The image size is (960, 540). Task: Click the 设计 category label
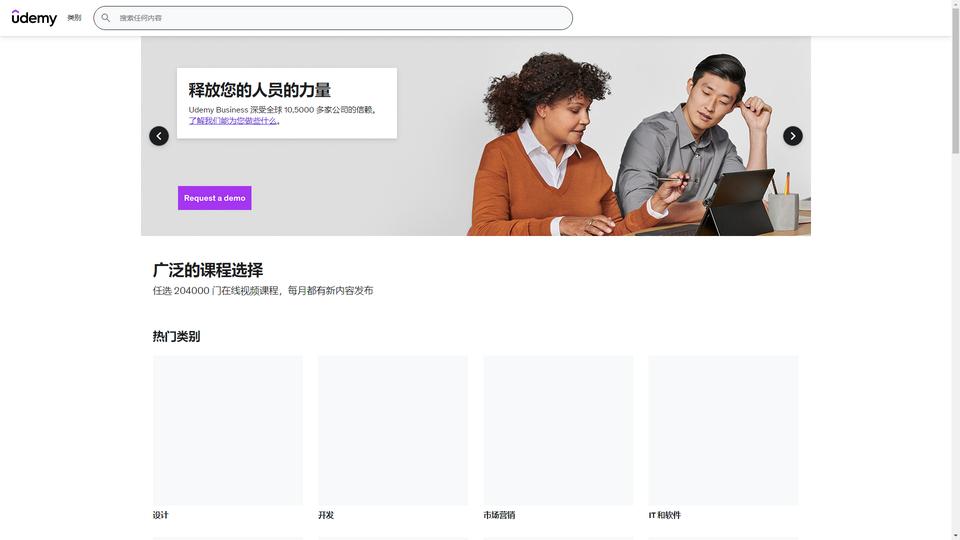[160, 515]
